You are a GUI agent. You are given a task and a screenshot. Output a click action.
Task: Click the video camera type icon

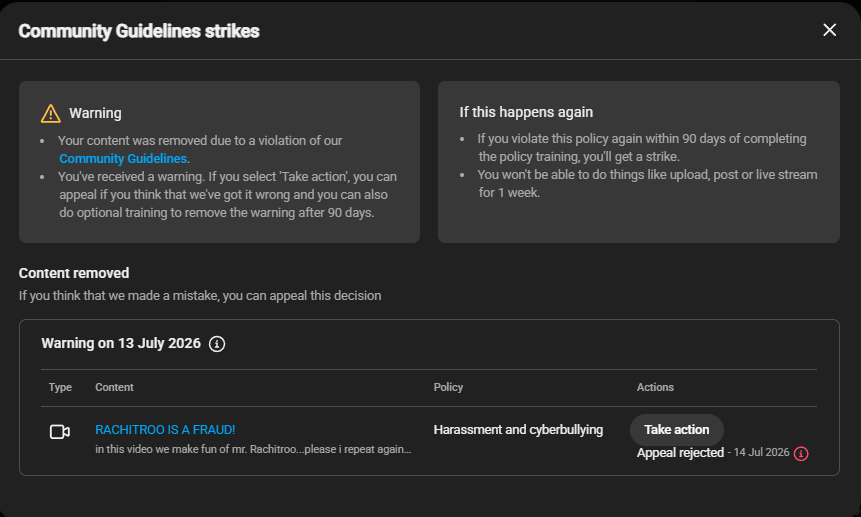[60, 432]
